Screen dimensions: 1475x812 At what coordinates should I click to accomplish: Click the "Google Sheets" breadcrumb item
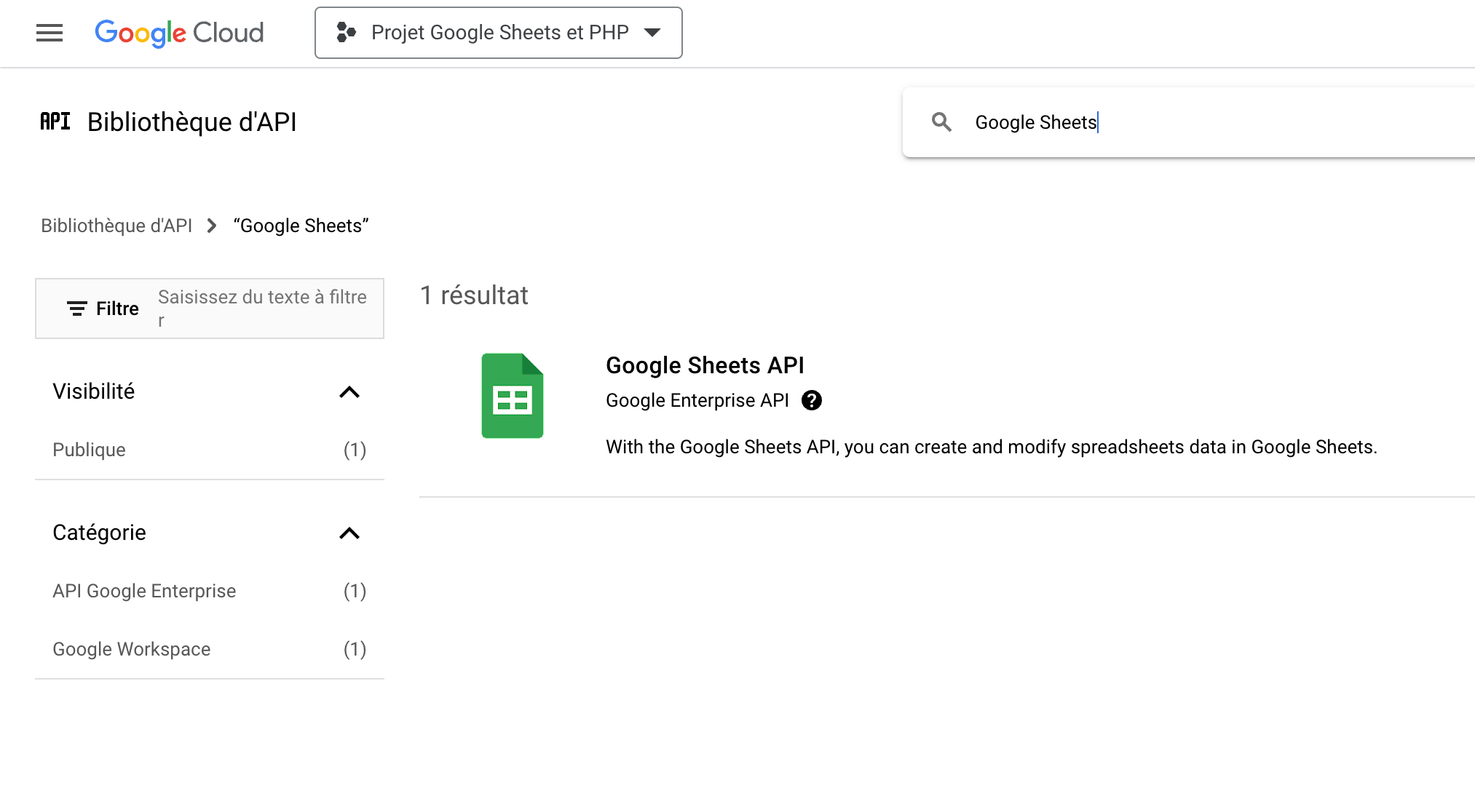tap(301, 226)
